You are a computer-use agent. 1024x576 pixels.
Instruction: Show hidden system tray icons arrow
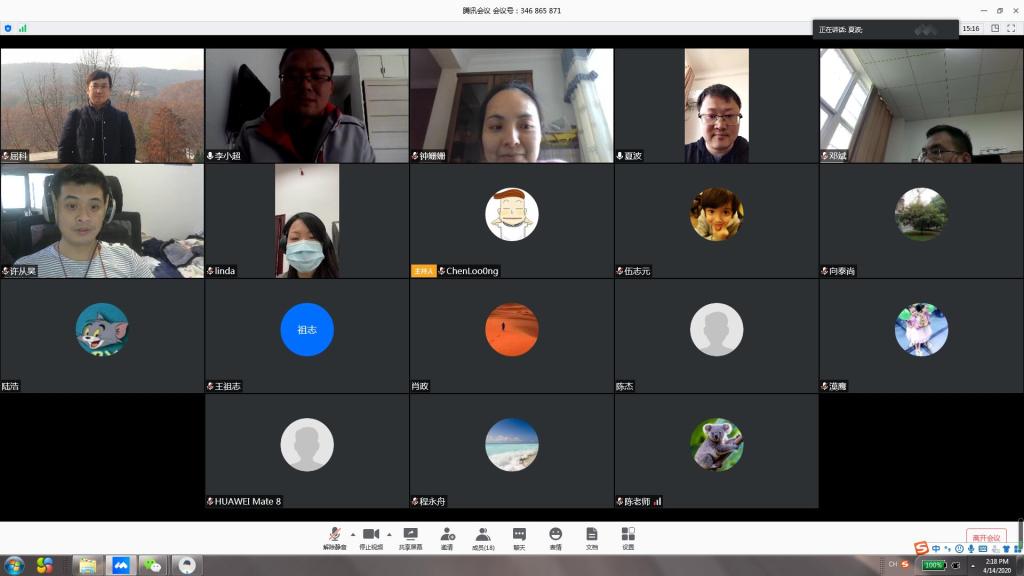pos(973,565)
